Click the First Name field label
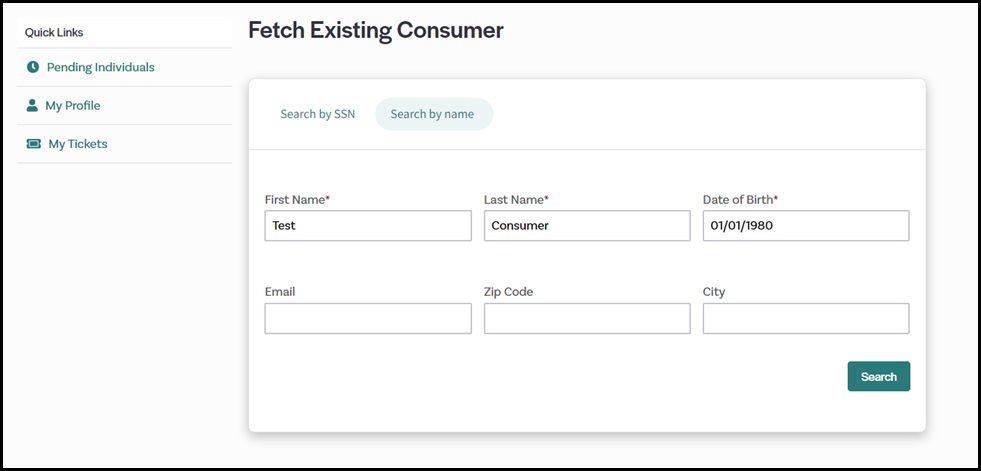The image size is (981, 471). tap(296, 200)
